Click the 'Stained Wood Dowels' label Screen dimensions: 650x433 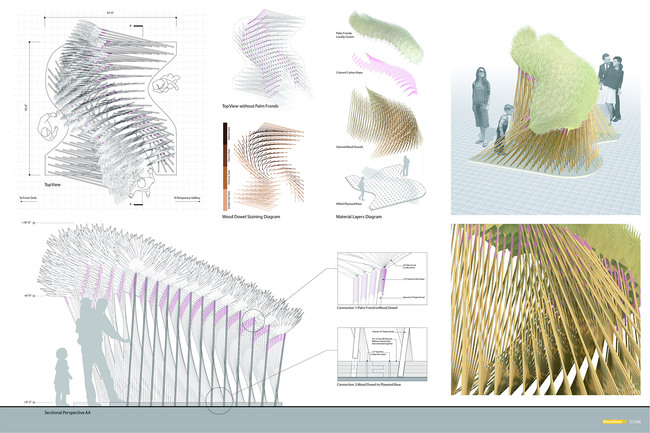pyautogui.click(x=349, y=147)
